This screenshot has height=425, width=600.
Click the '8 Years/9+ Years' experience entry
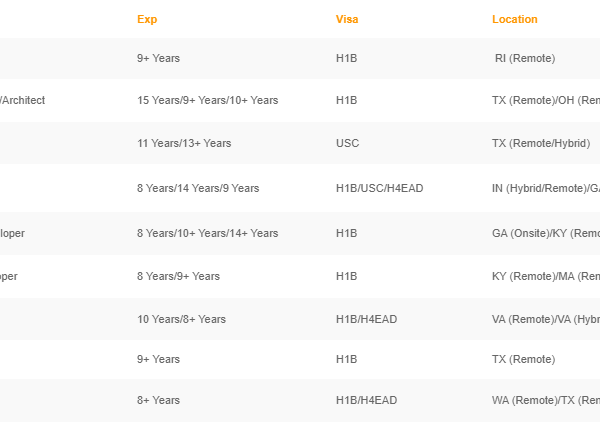click(178, 276)
